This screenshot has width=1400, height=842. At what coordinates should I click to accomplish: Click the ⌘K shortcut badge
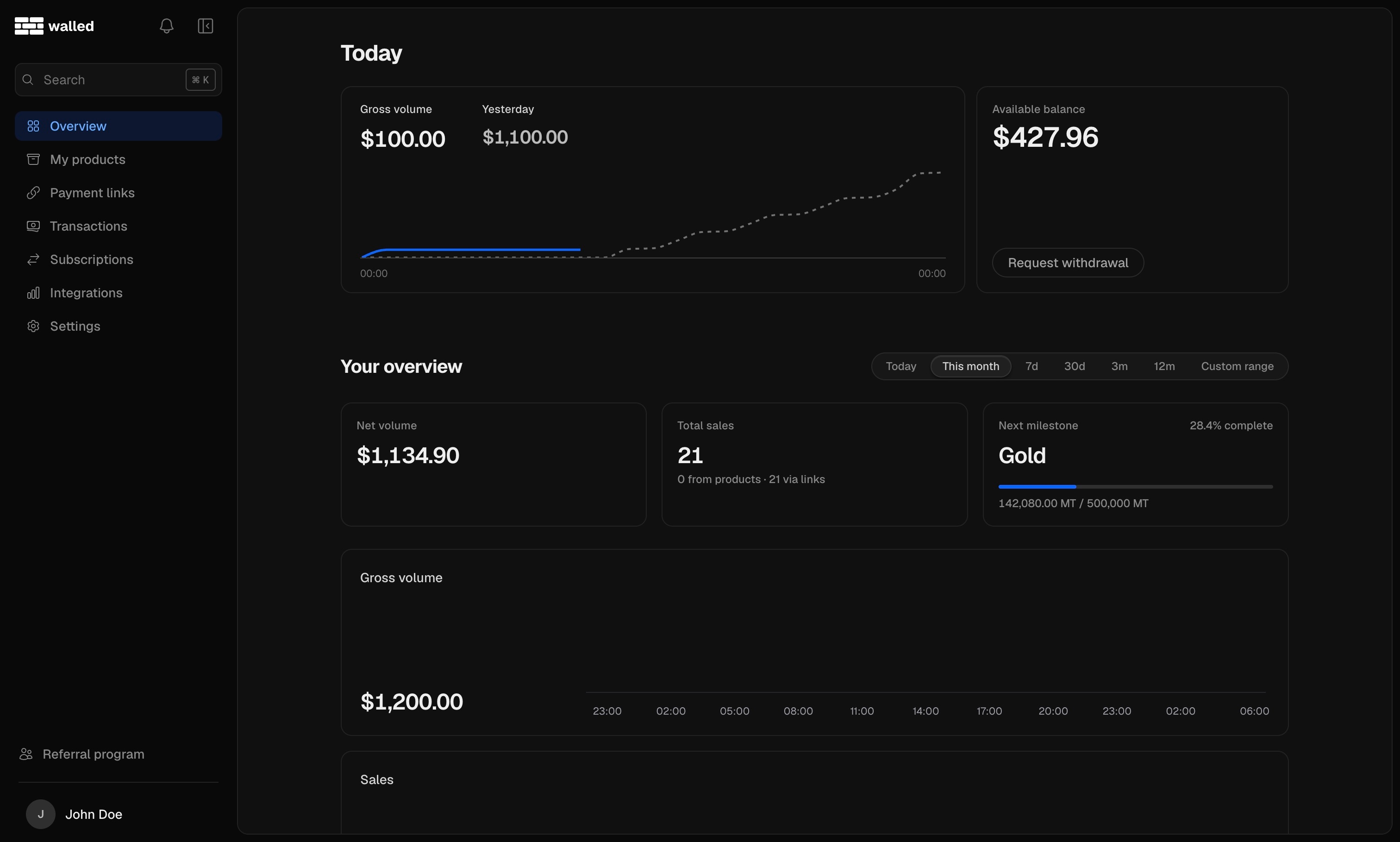coord(201,80)
